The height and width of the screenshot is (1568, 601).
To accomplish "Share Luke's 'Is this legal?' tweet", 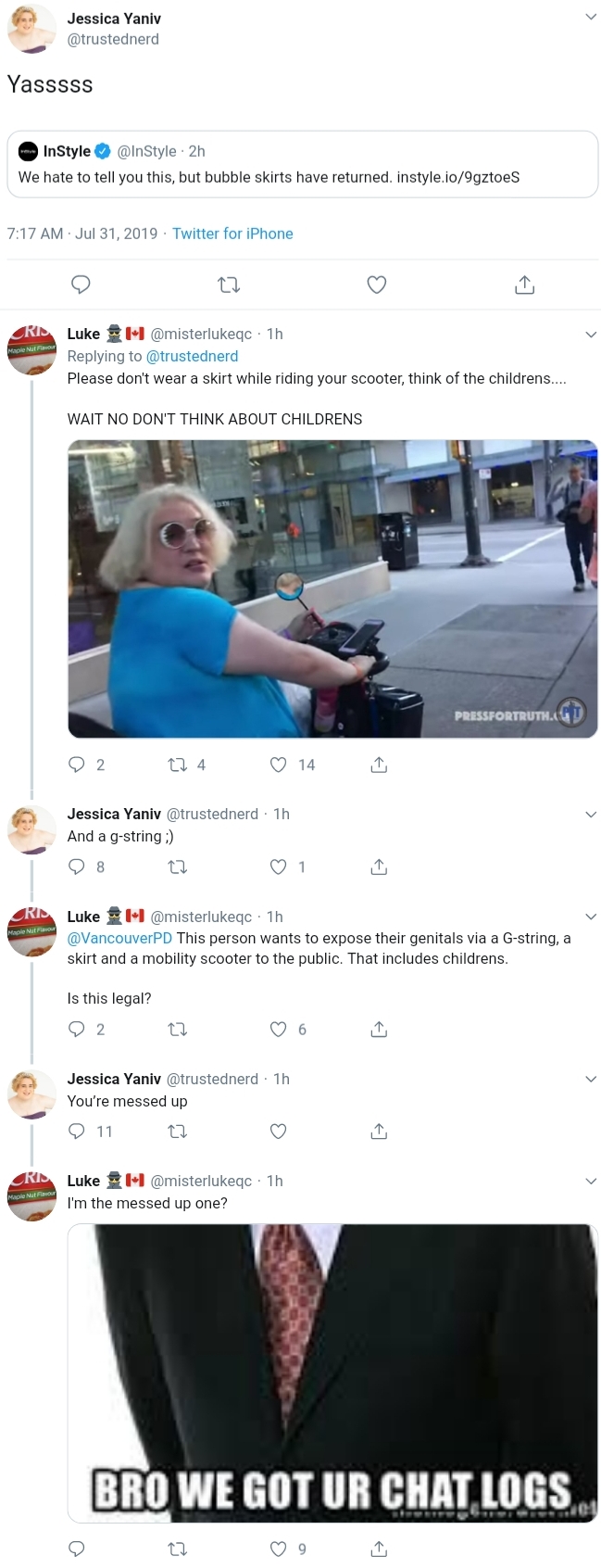I will pos(379,1029).
